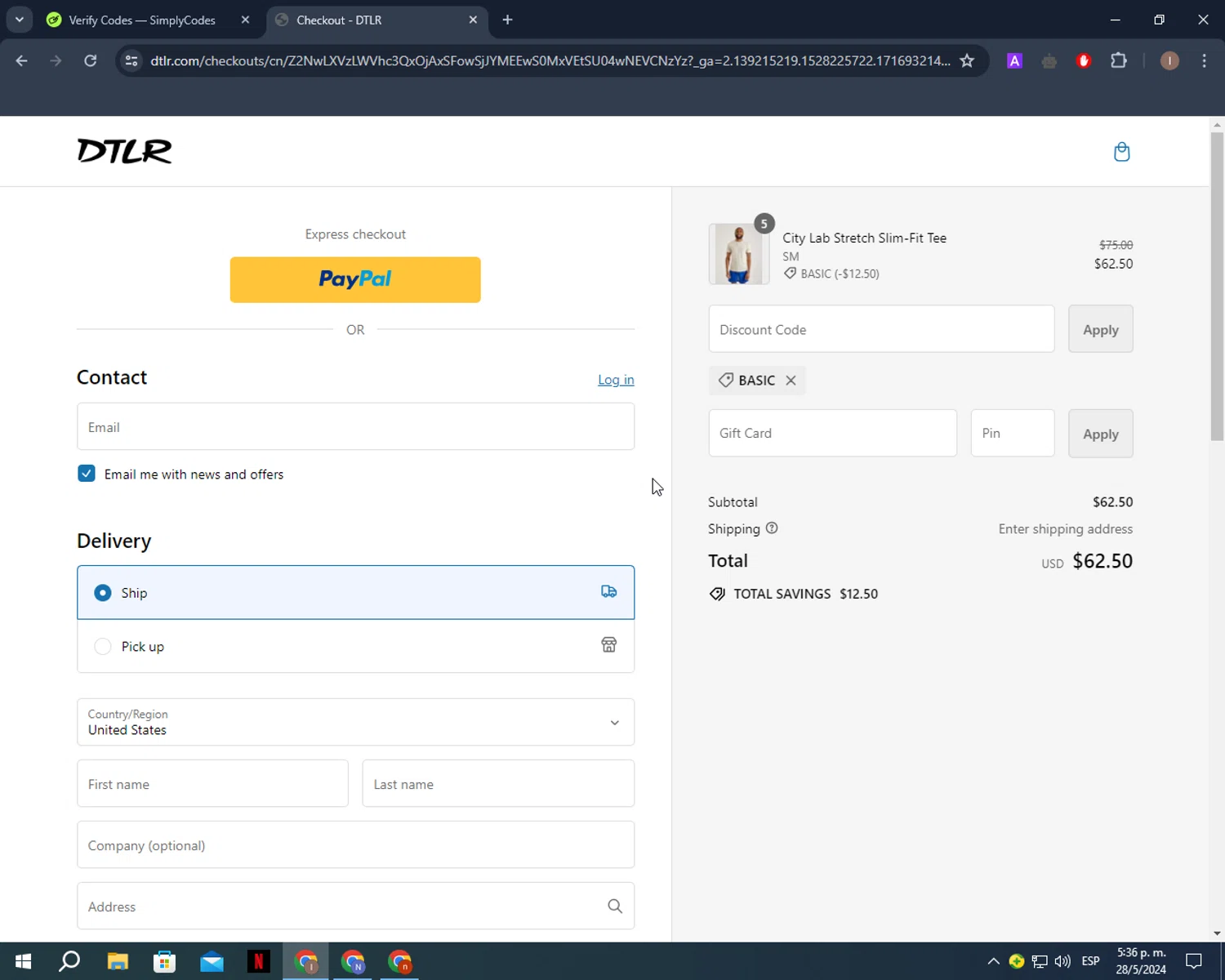This screenshot has height=980, width=1225.
Task: Show hidden system tray icons
Action: tap(993, 961)
